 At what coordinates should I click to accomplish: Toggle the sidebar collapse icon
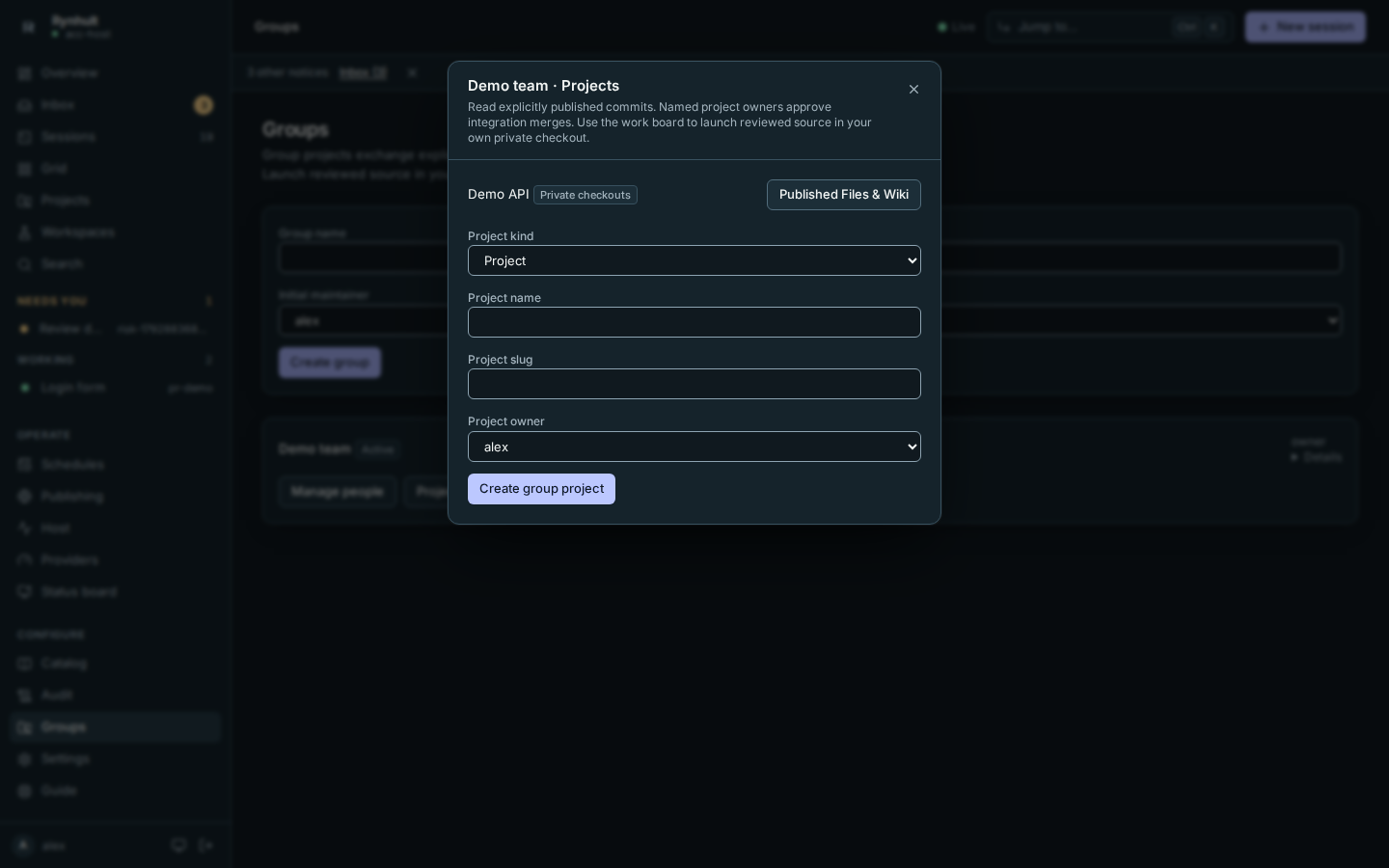click(28, 27)
